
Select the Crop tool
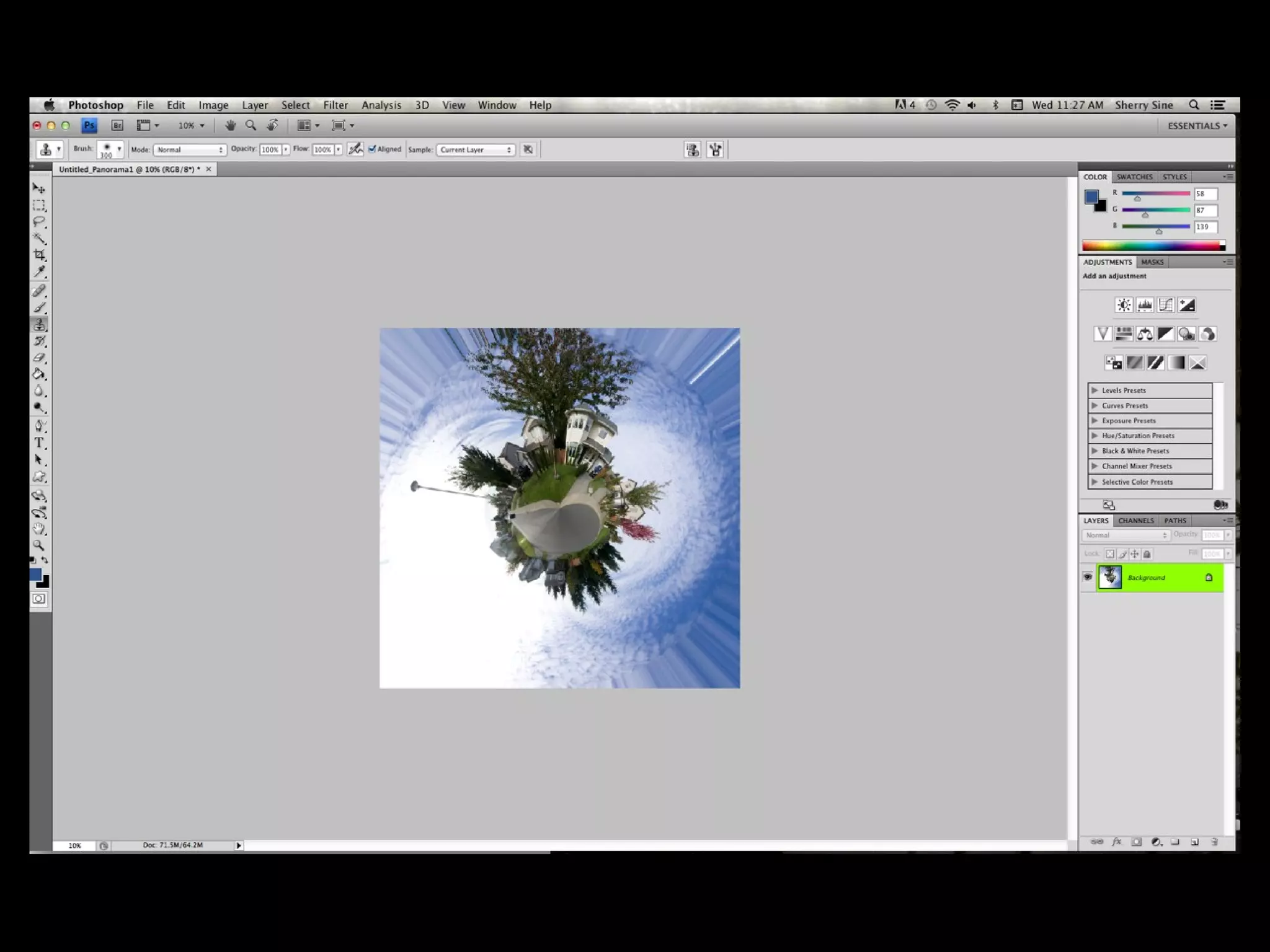point(40,255)
